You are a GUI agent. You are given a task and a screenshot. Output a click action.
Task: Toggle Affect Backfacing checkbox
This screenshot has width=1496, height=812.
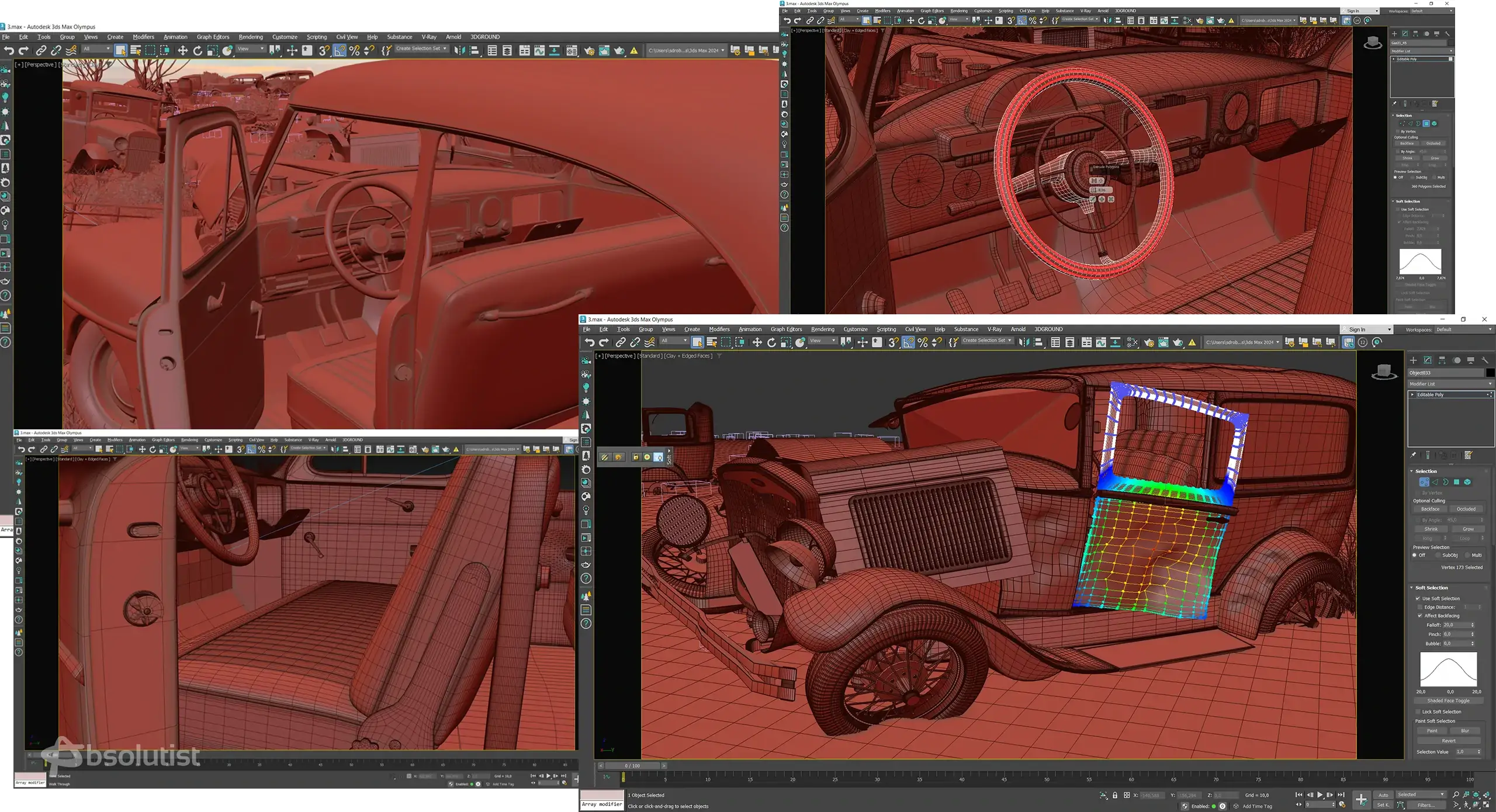click(1420, 616)
